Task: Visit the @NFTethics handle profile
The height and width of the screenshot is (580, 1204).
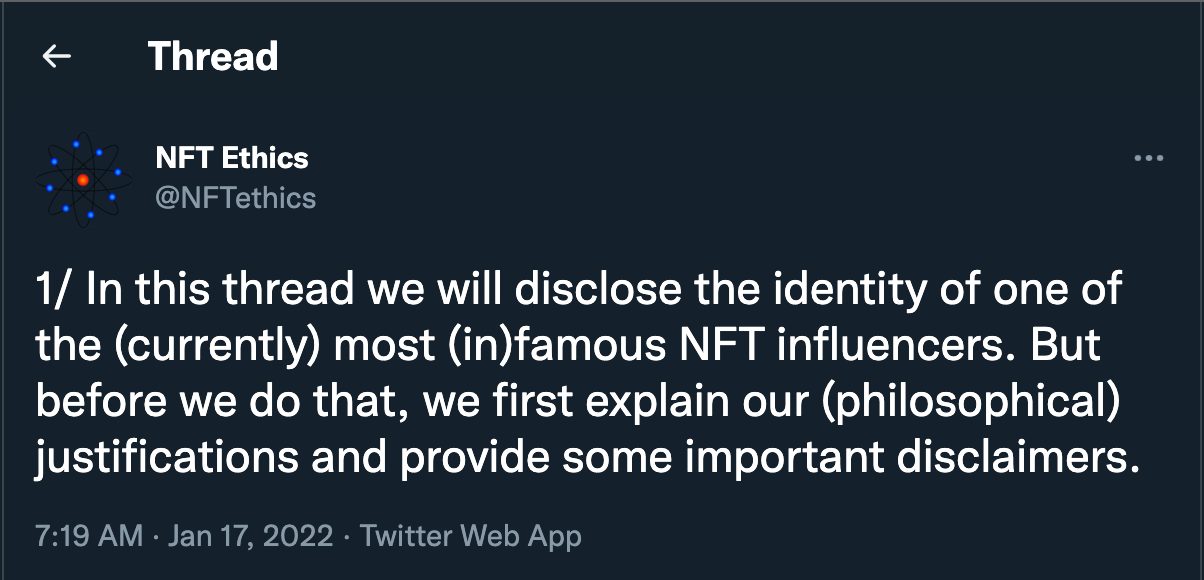Action: [x=236, y=198]
